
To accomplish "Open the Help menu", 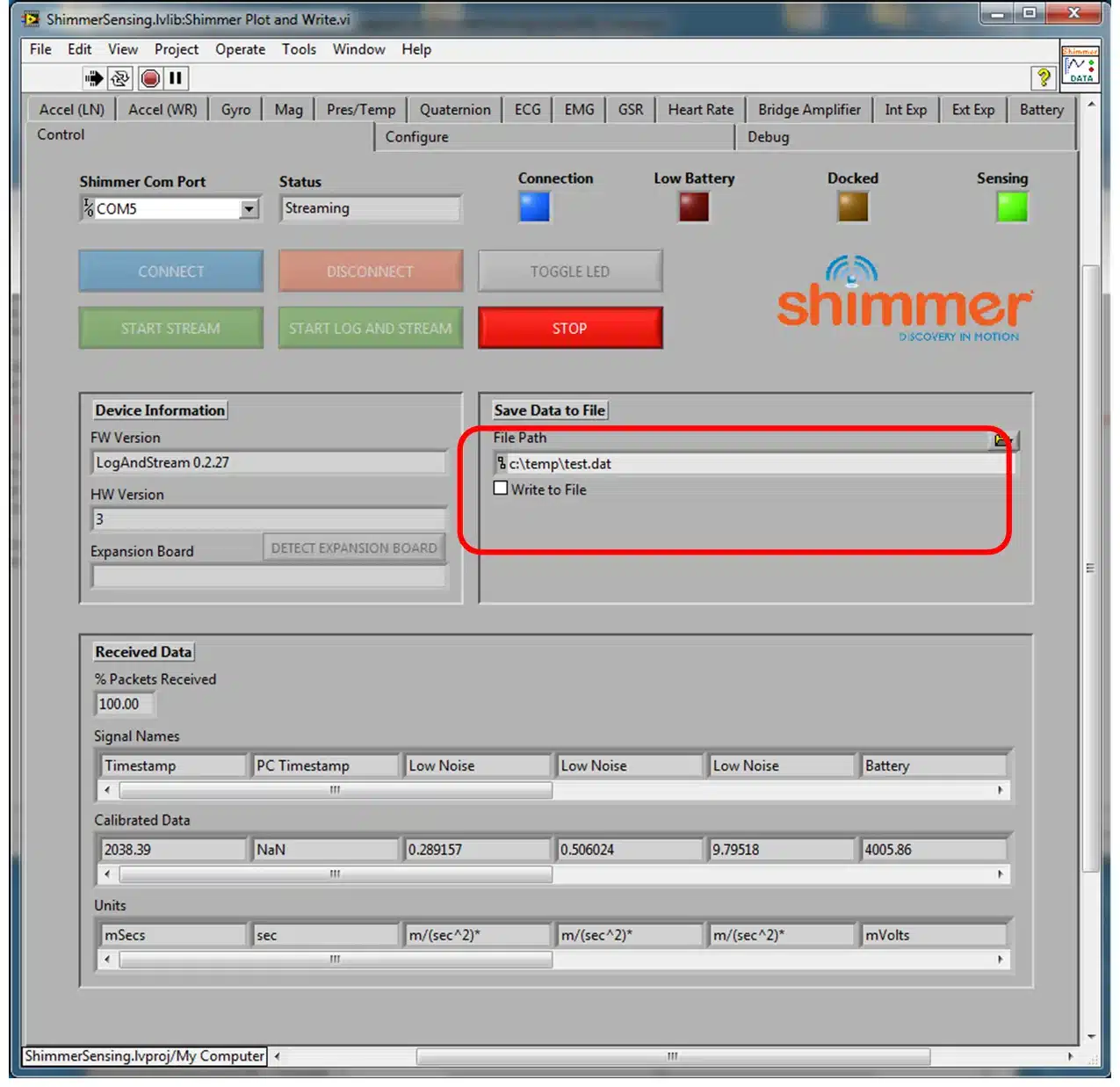I will pos(416,49).
